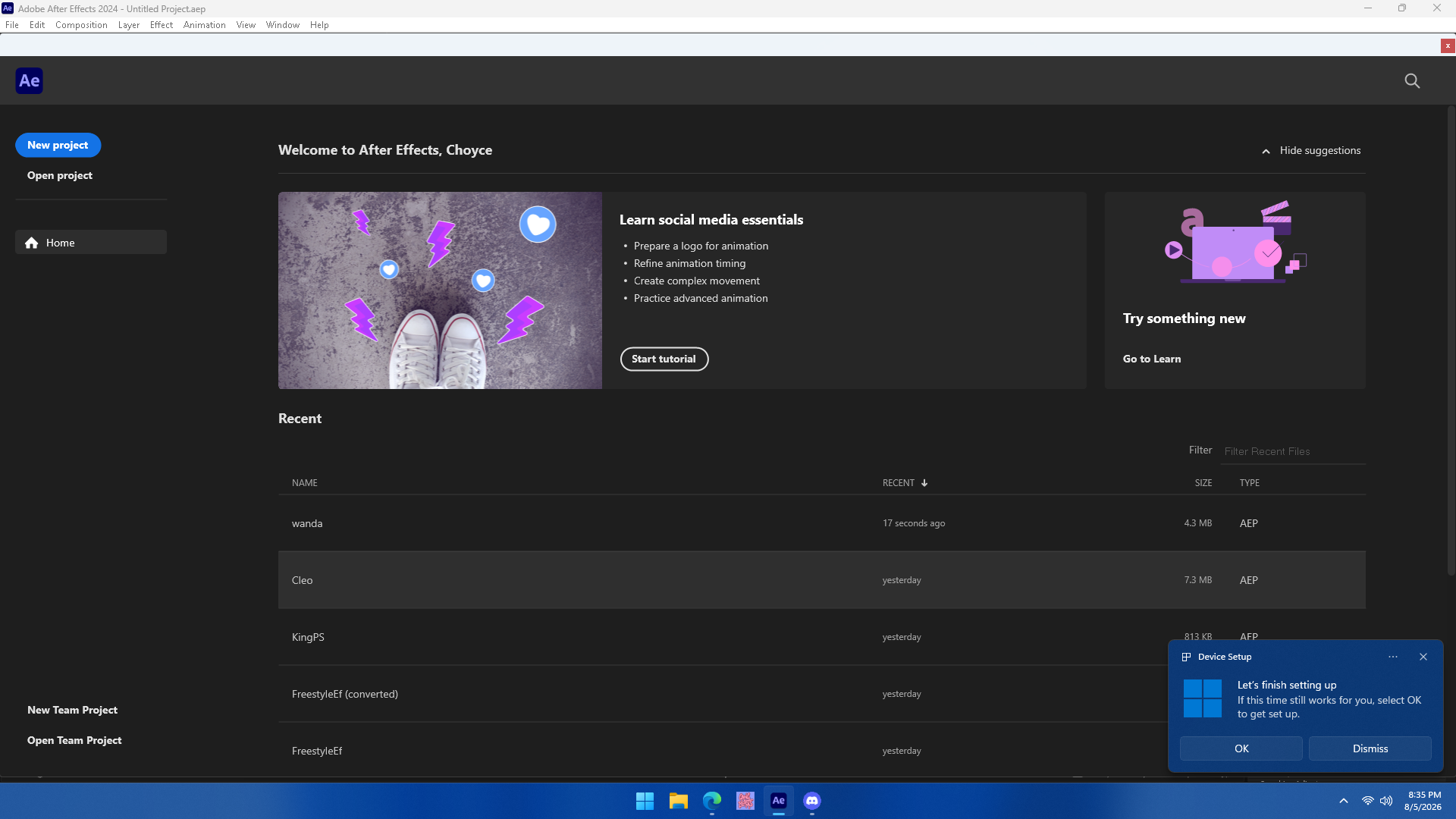Dismiss the Device Setup notification
Viewport: 1456px width, 819px height.
point(1370,748)
